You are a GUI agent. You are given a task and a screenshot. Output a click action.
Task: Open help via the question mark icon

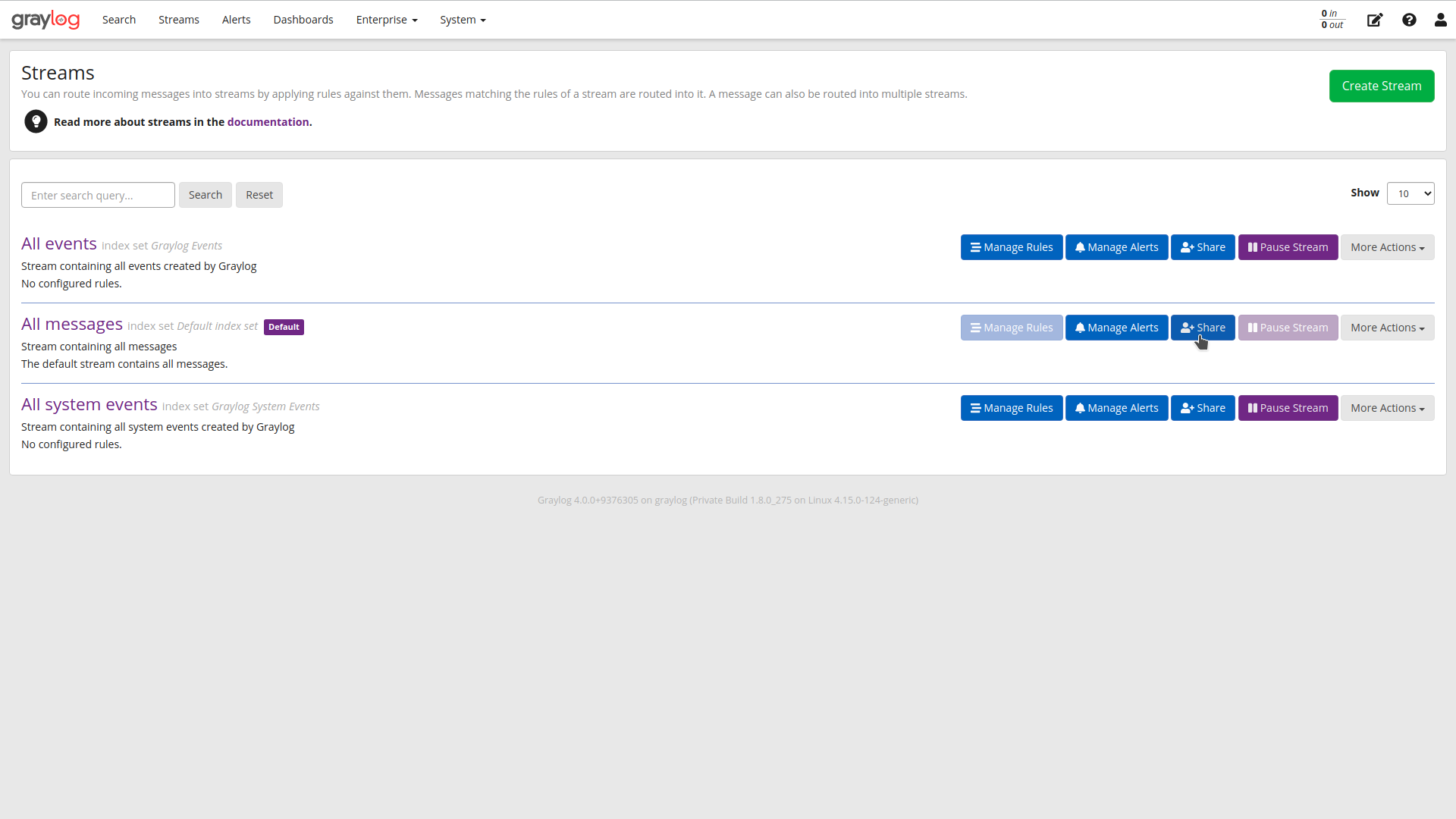pyautogui.click(x=1409, y=20)
